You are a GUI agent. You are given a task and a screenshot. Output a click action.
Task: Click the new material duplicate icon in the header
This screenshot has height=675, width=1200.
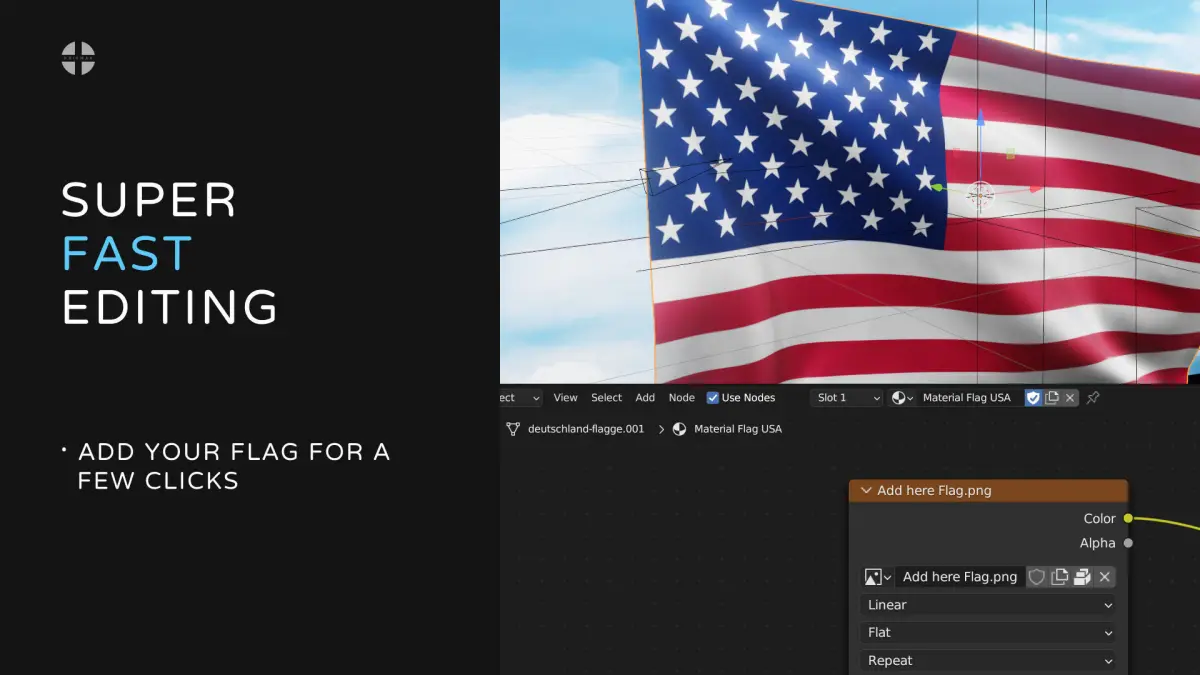point(1052,398)
